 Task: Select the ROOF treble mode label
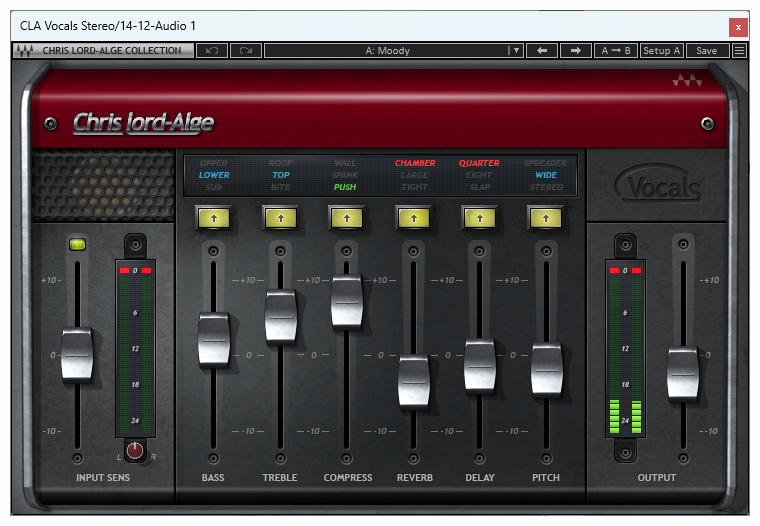[x=281, y=163]
